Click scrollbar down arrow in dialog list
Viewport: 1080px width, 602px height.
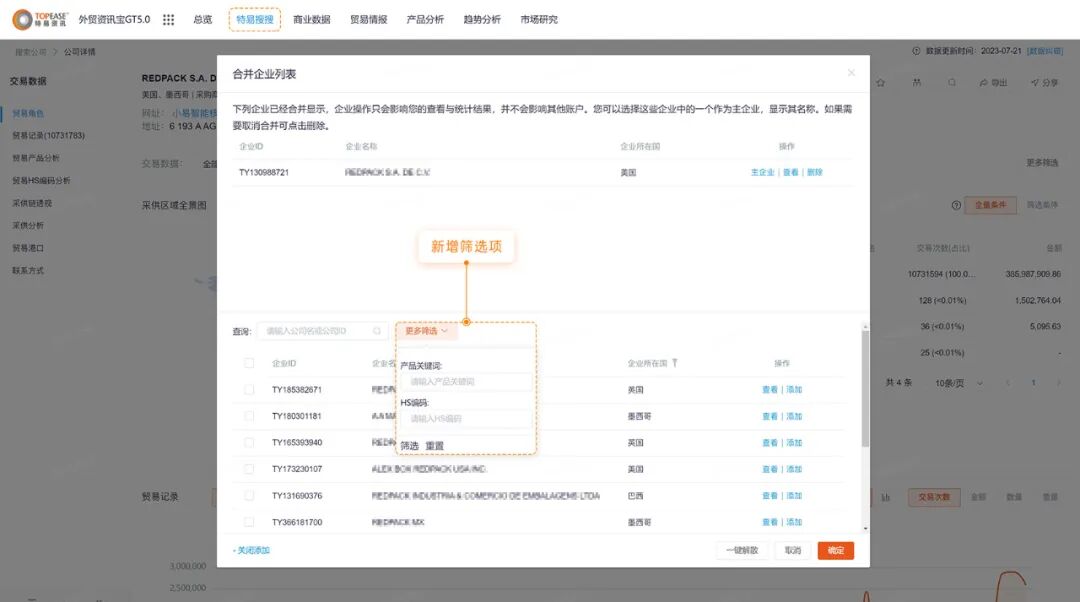pyautogui.click(x=865, y=529)
